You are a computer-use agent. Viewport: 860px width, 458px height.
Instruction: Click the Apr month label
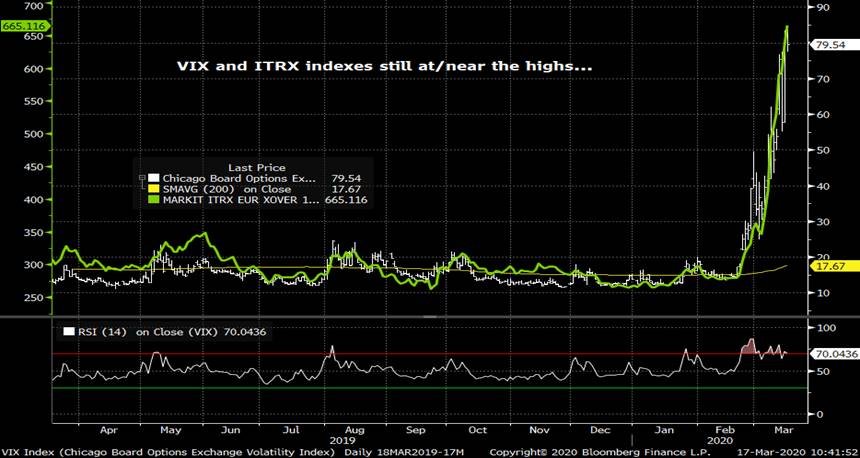point(111,431)
